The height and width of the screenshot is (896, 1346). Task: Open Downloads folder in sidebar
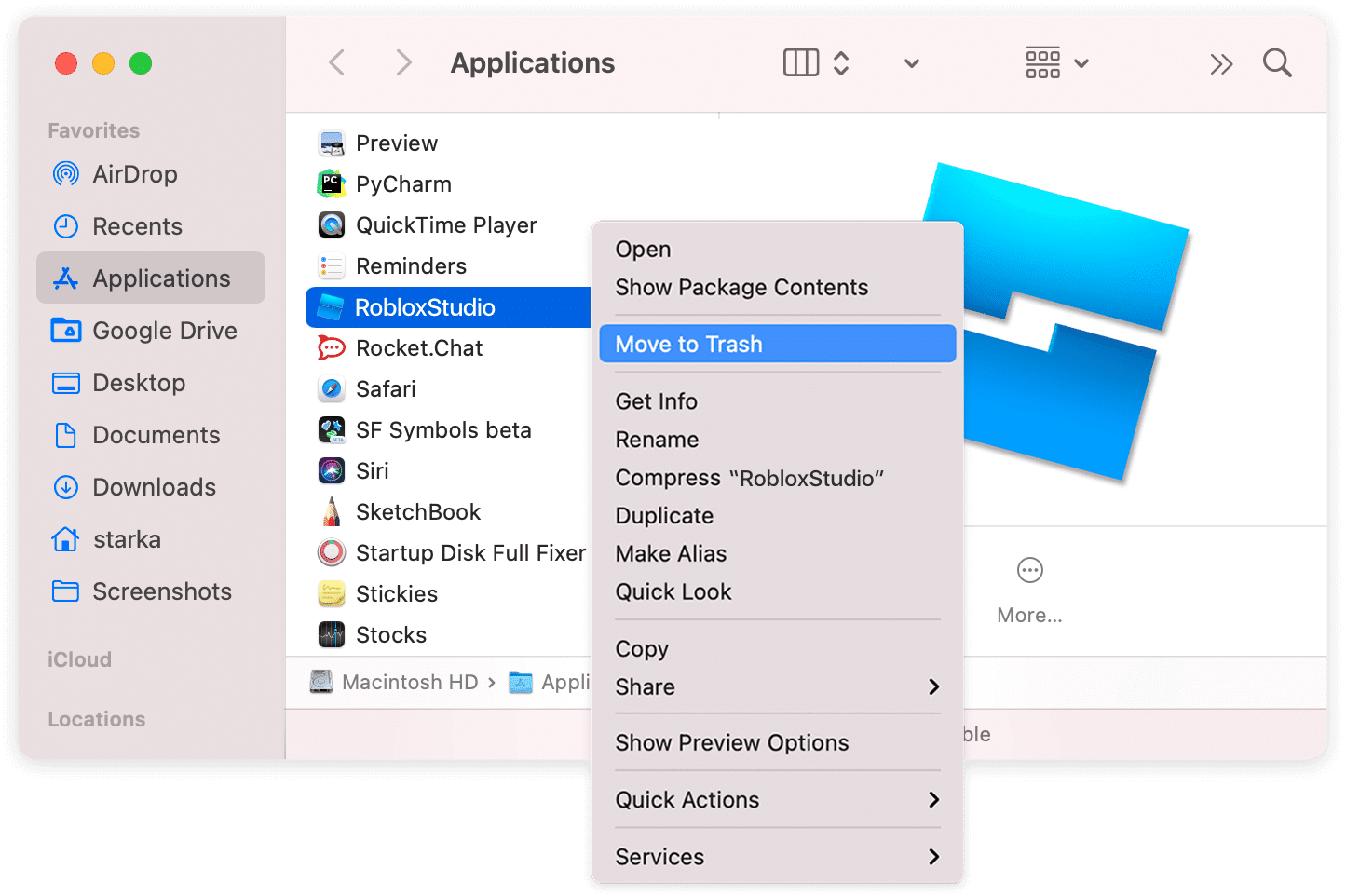coord(154,487)
